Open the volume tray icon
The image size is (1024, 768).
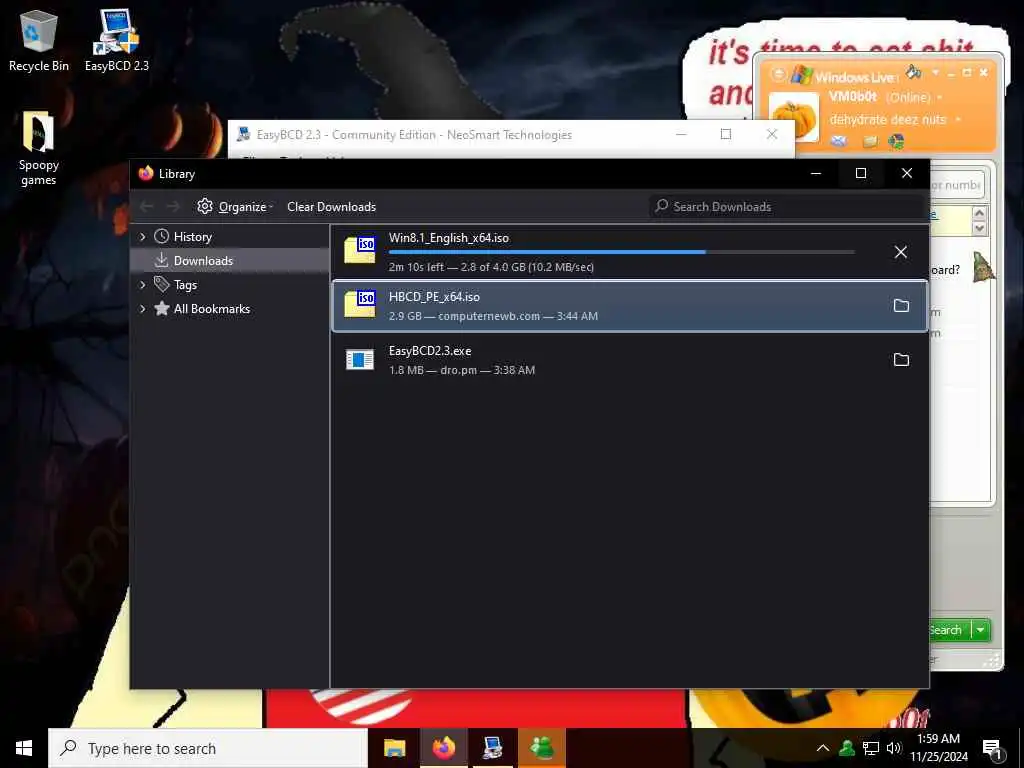[x=894, y=748]
